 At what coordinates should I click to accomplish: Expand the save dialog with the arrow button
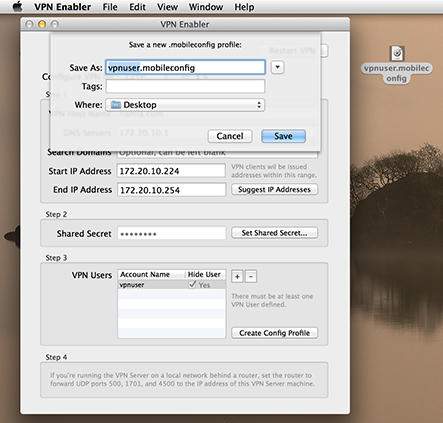pos(277,67)
